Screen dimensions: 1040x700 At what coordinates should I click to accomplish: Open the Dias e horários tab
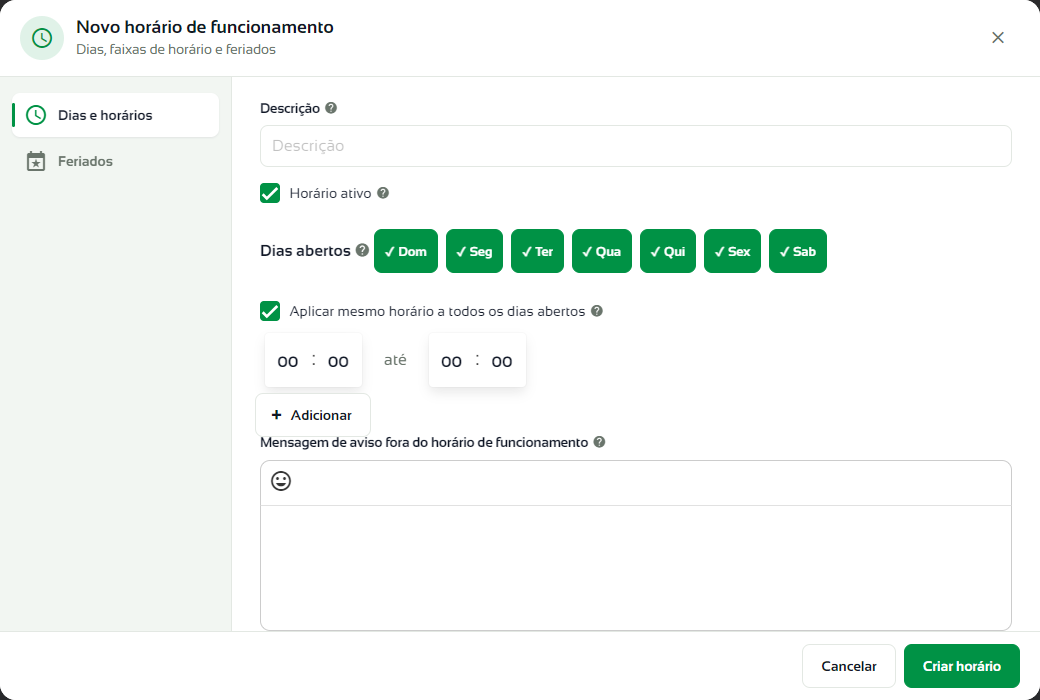click(115, 115)
